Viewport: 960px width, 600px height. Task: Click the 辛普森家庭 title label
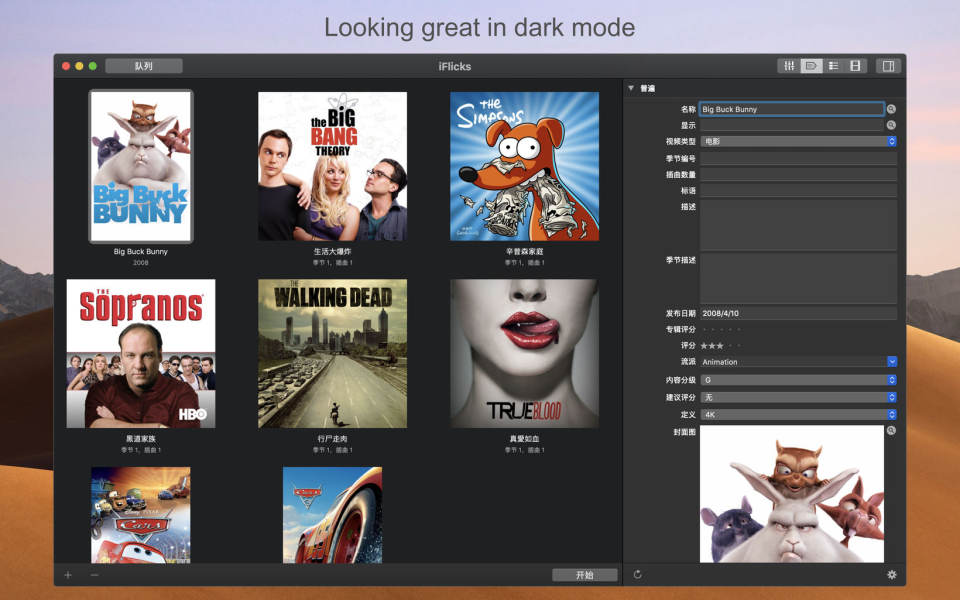click(x=525, y=252)
